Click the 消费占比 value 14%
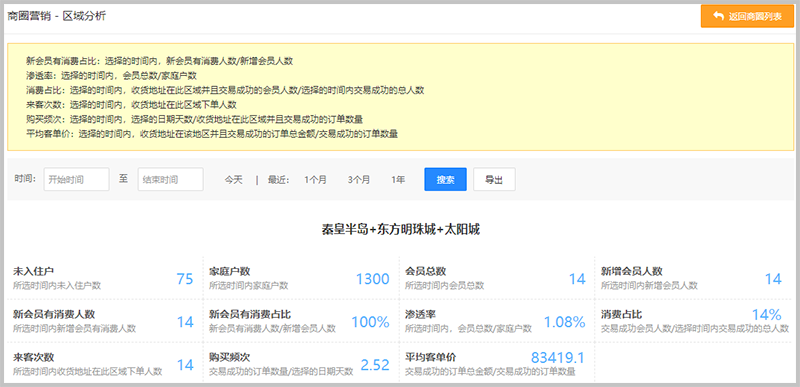The image size is (800, 387). pos(767,314)
